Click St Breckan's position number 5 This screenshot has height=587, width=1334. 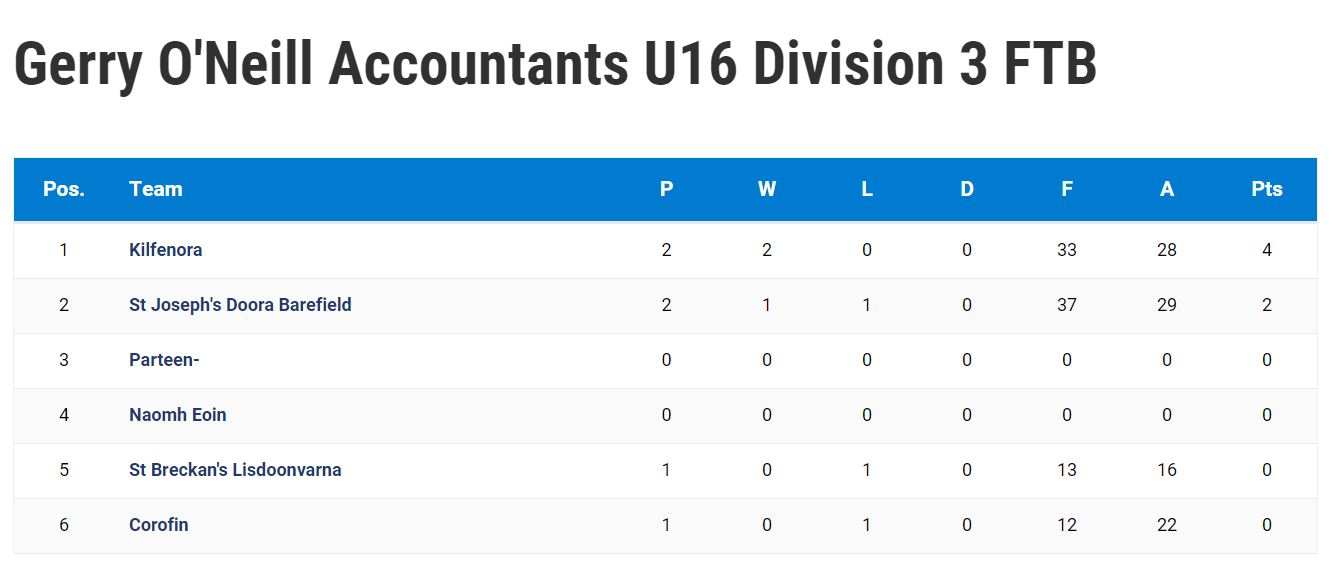[64, 470]
